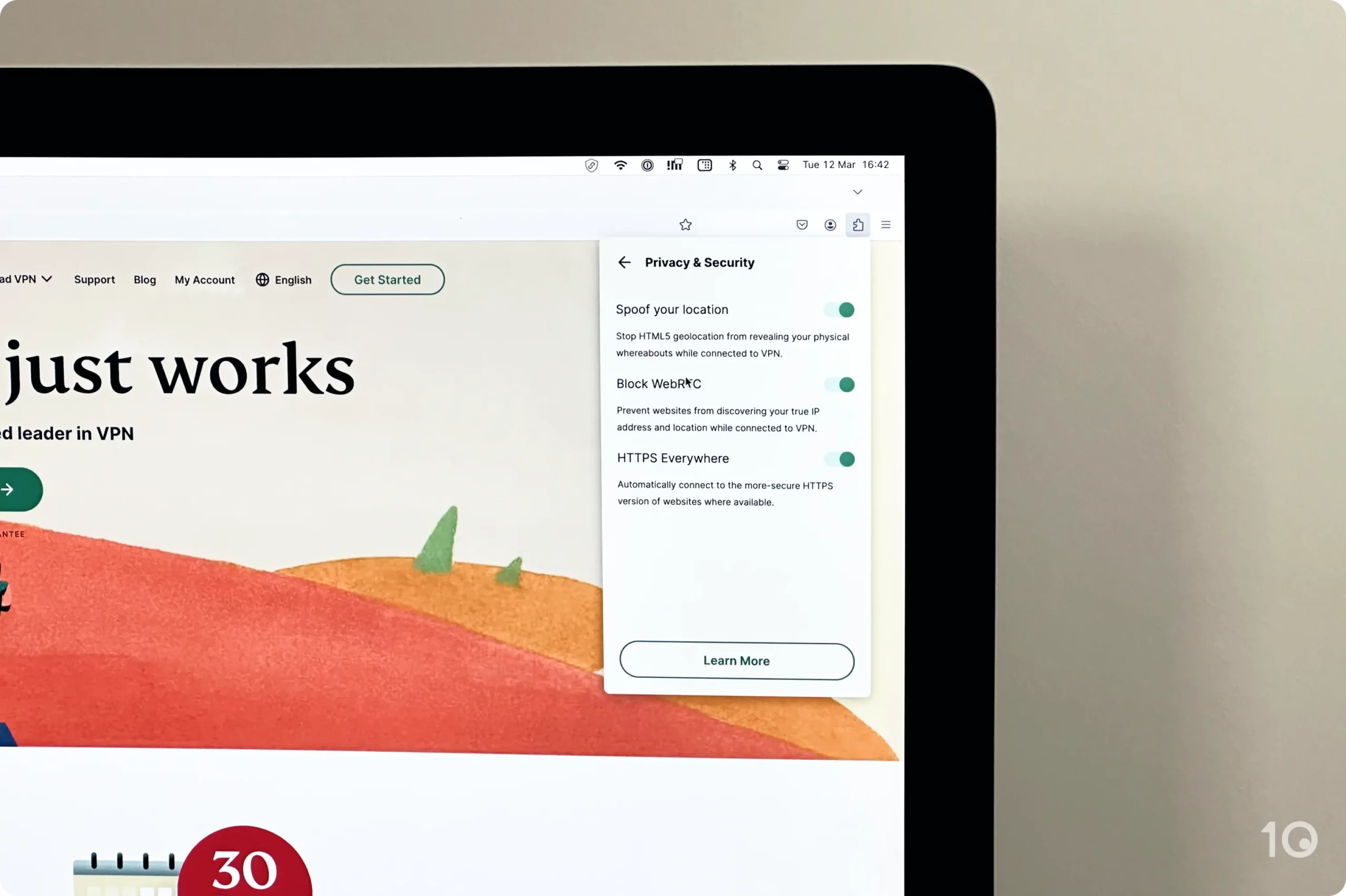Click the Support menu item

click(94, 279)
